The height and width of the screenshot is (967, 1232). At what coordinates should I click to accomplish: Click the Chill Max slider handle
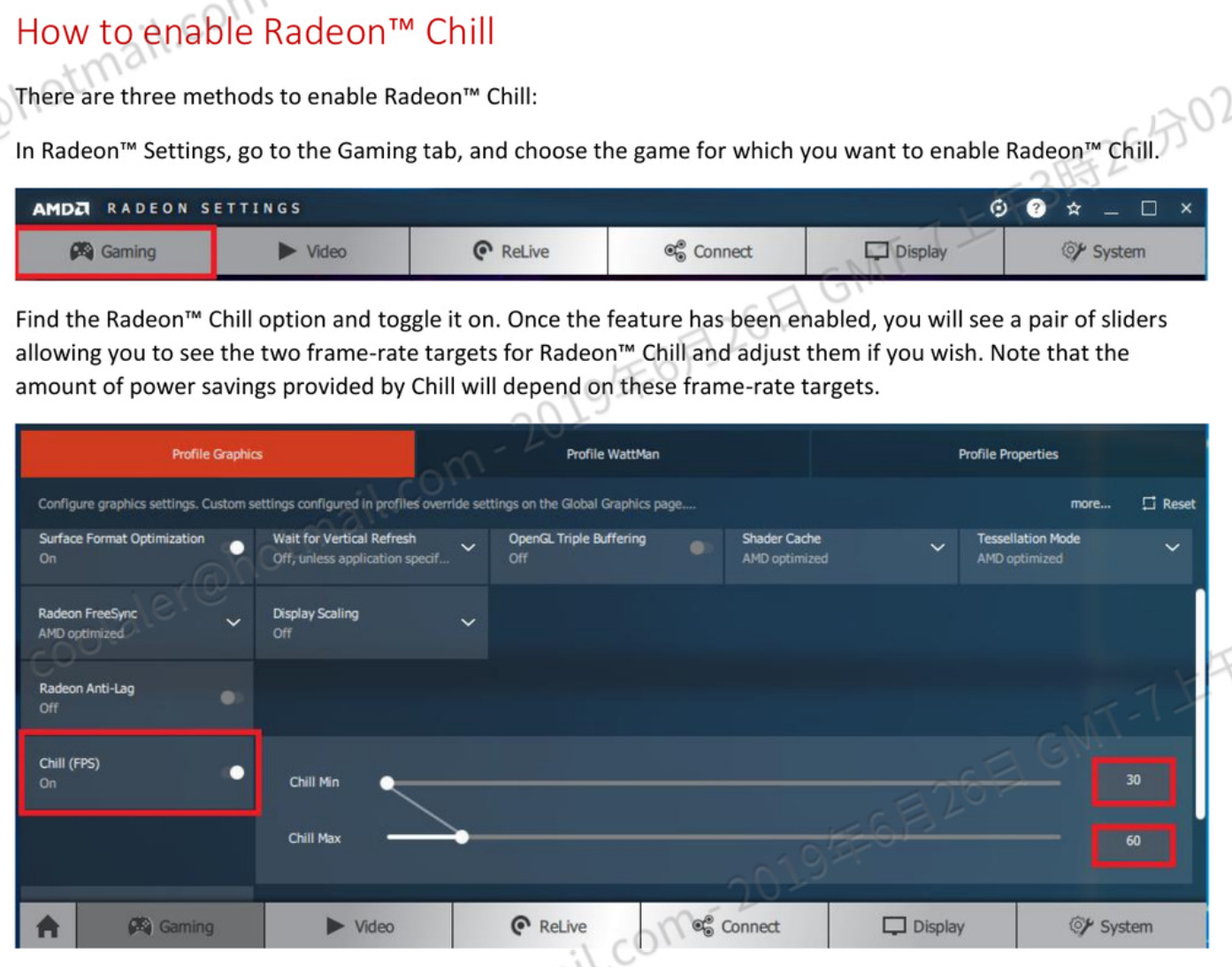pyautogui.click(x=462, y=836)
